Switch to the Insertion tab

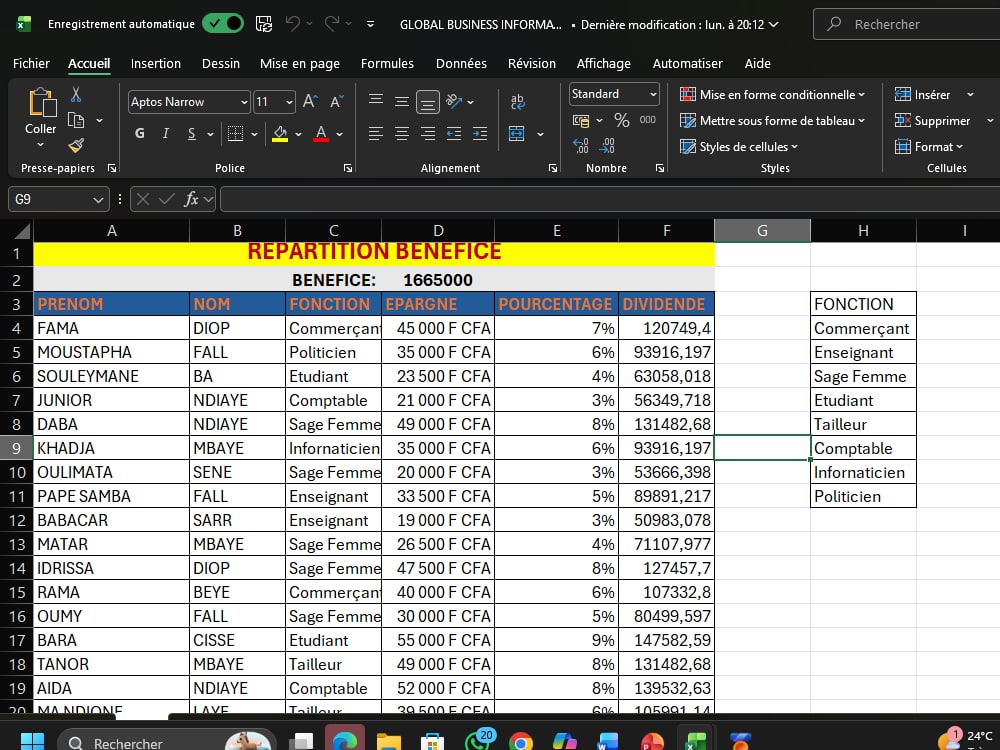pyautogui.click(x=156, y=63)
